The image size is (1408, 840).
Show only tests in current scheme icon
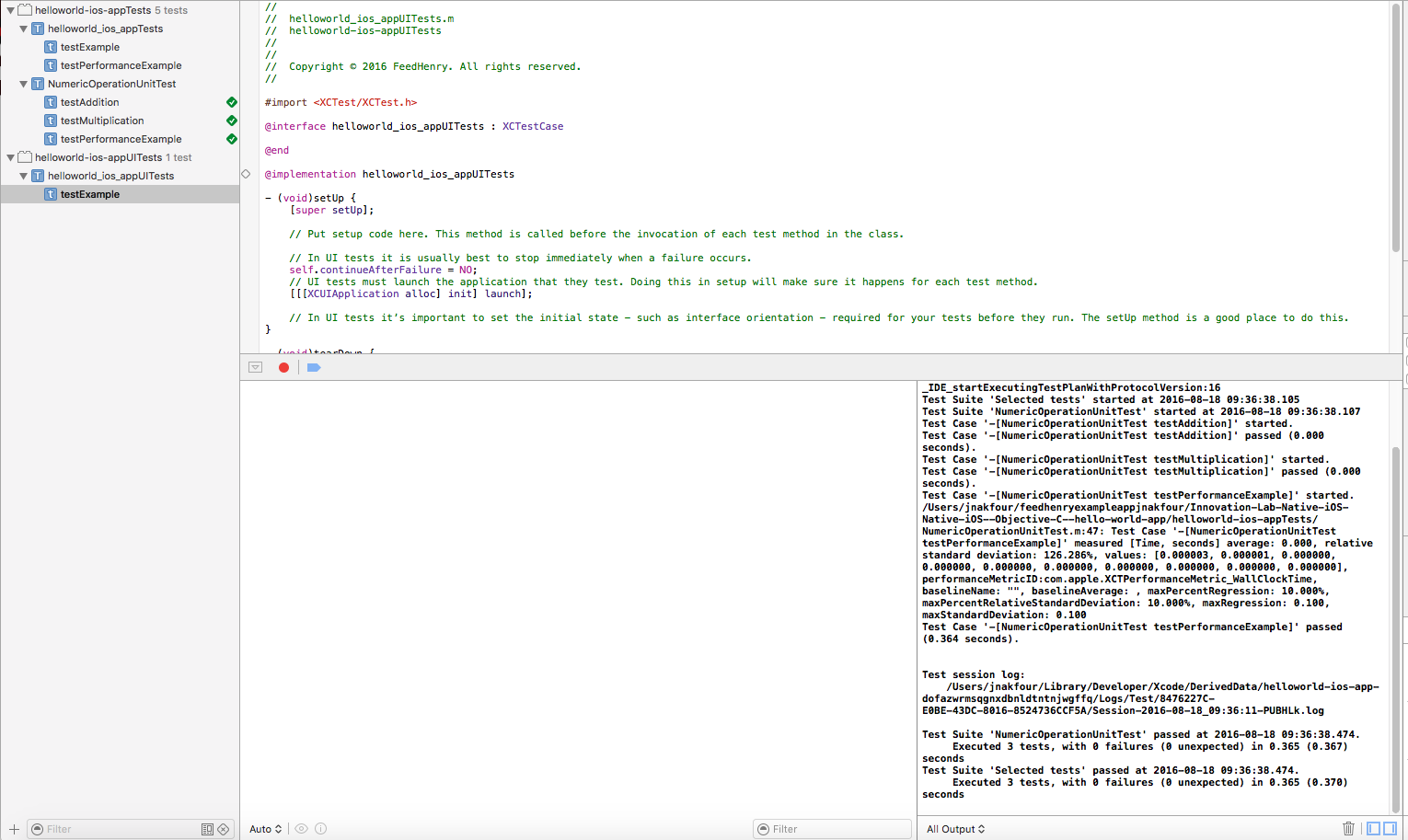207,829
